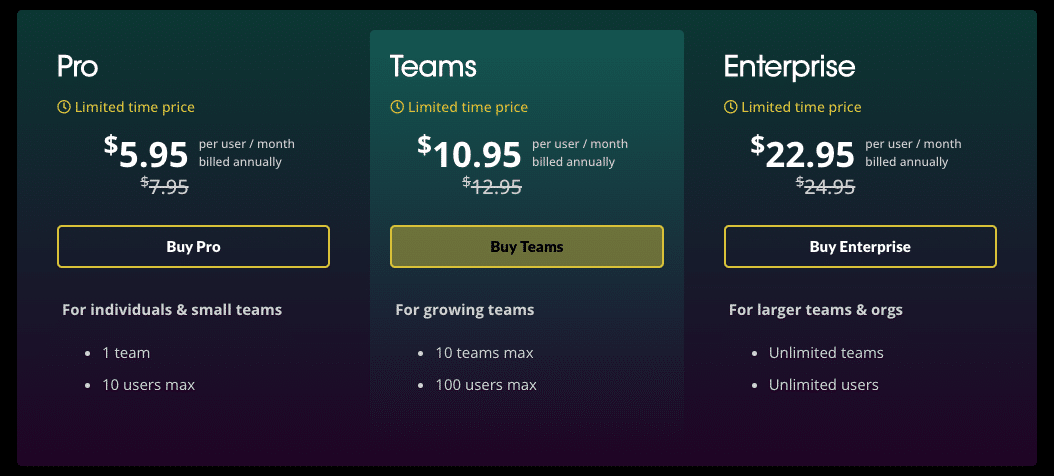1054x476 pixels.
Task: Click 'For larger teams & orgs' text
Action: pos(816,310)
